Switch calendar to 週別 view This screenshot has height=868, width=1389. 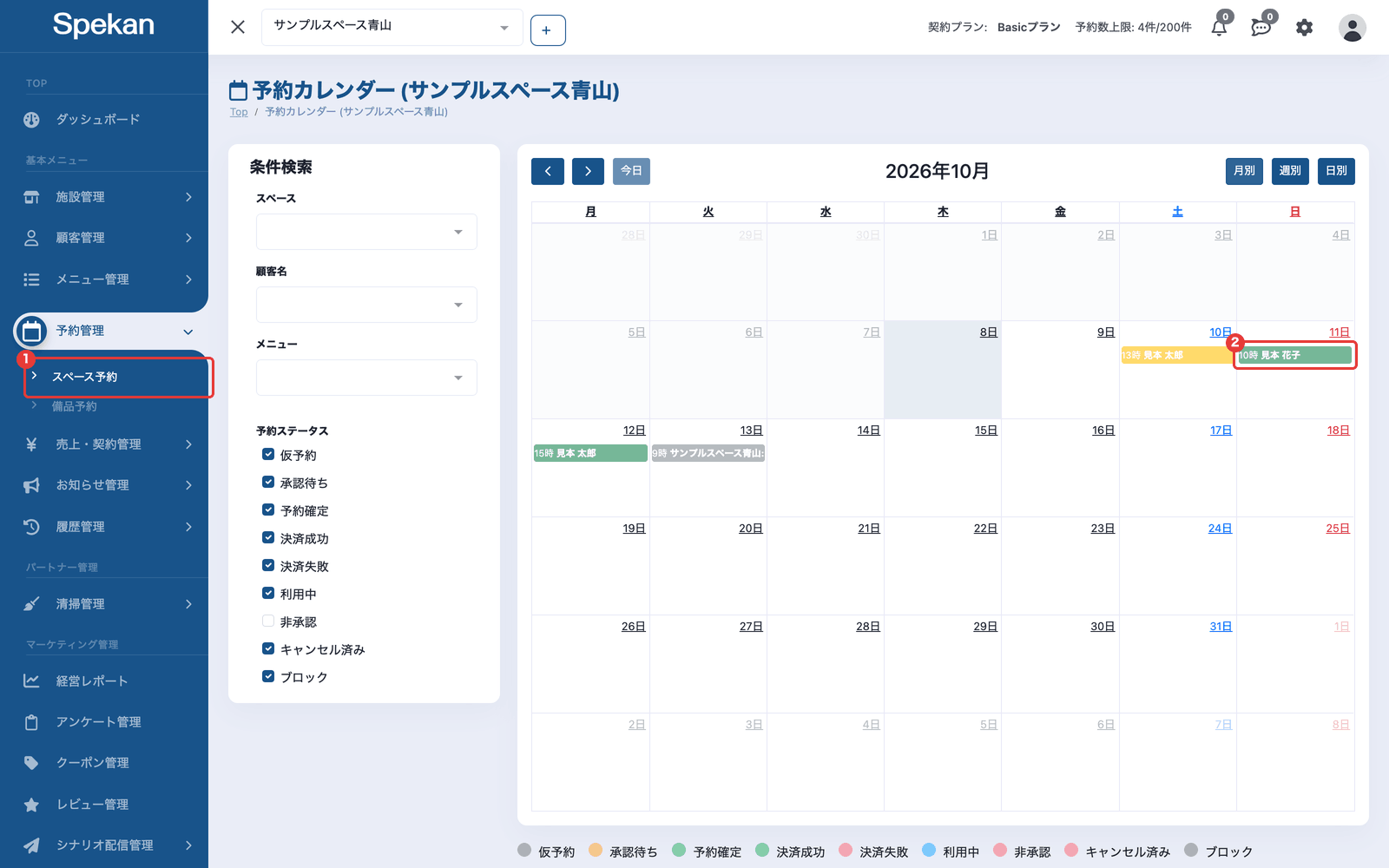[1290, 171]
